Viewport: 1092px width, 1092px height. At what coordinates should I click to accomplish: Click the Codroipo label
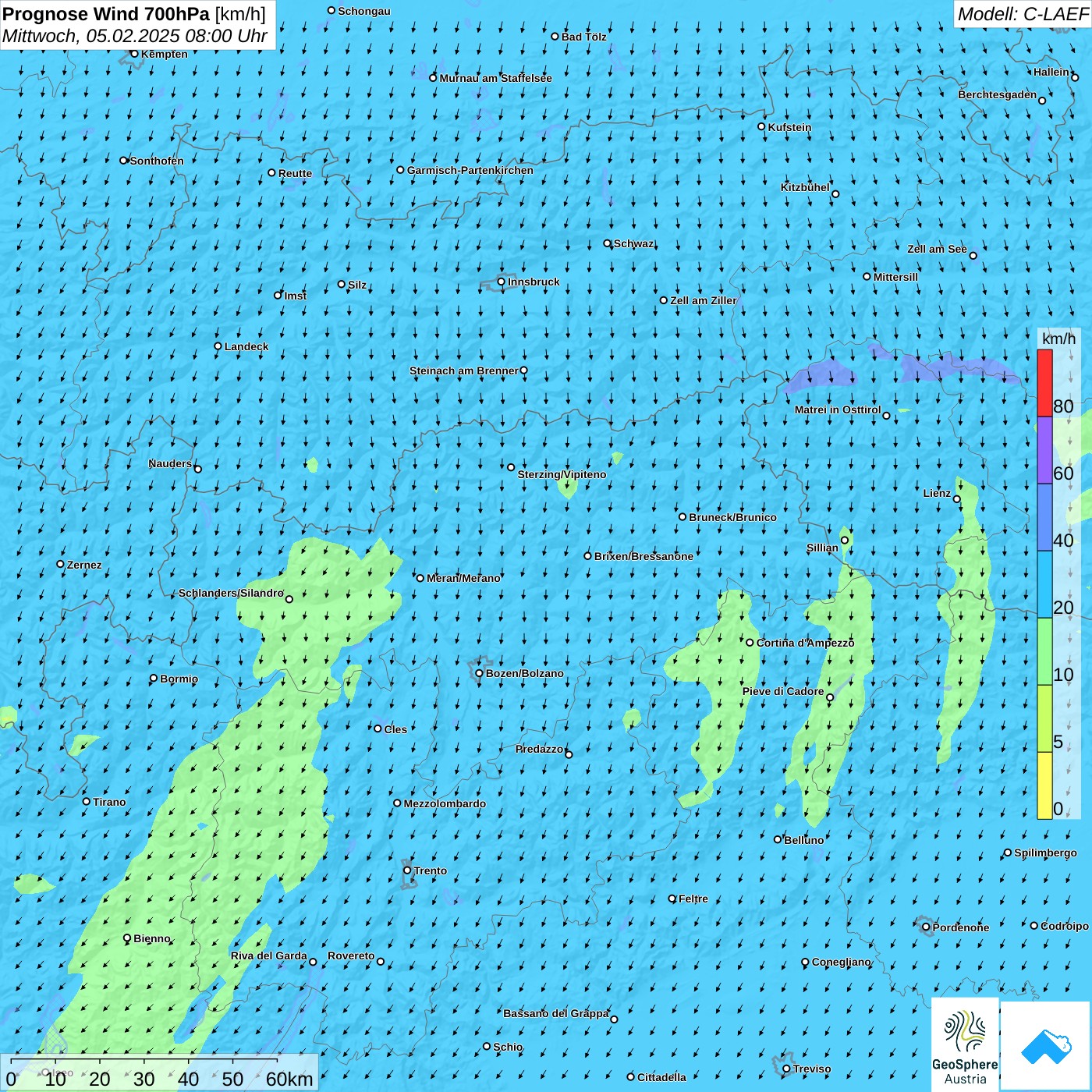(x=1065, y=926)
